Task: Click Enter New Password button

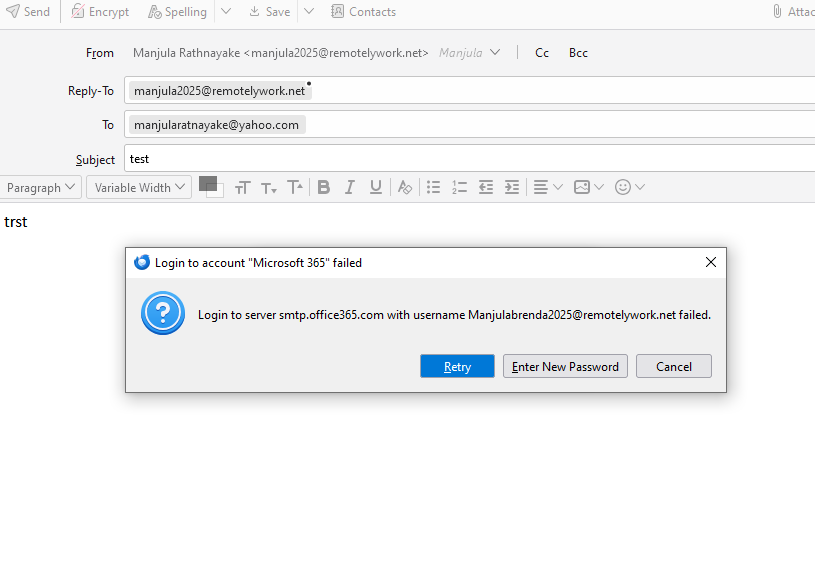Action: (566, 366)
